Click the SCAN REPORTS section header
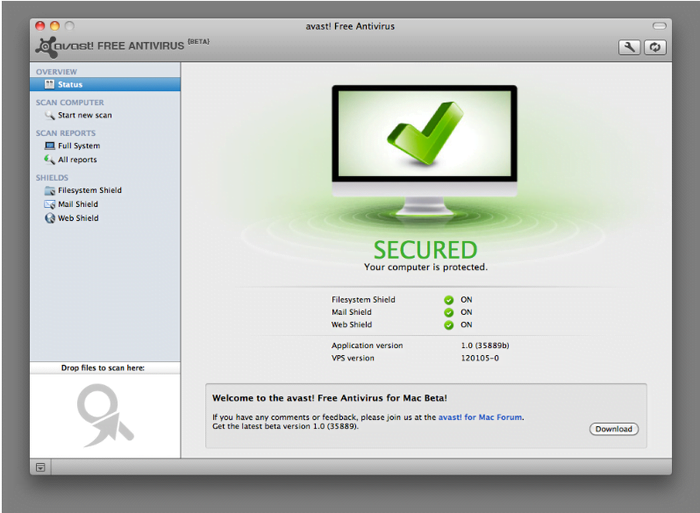This screenshot has width=700, height=513. (x=66, y=133)
